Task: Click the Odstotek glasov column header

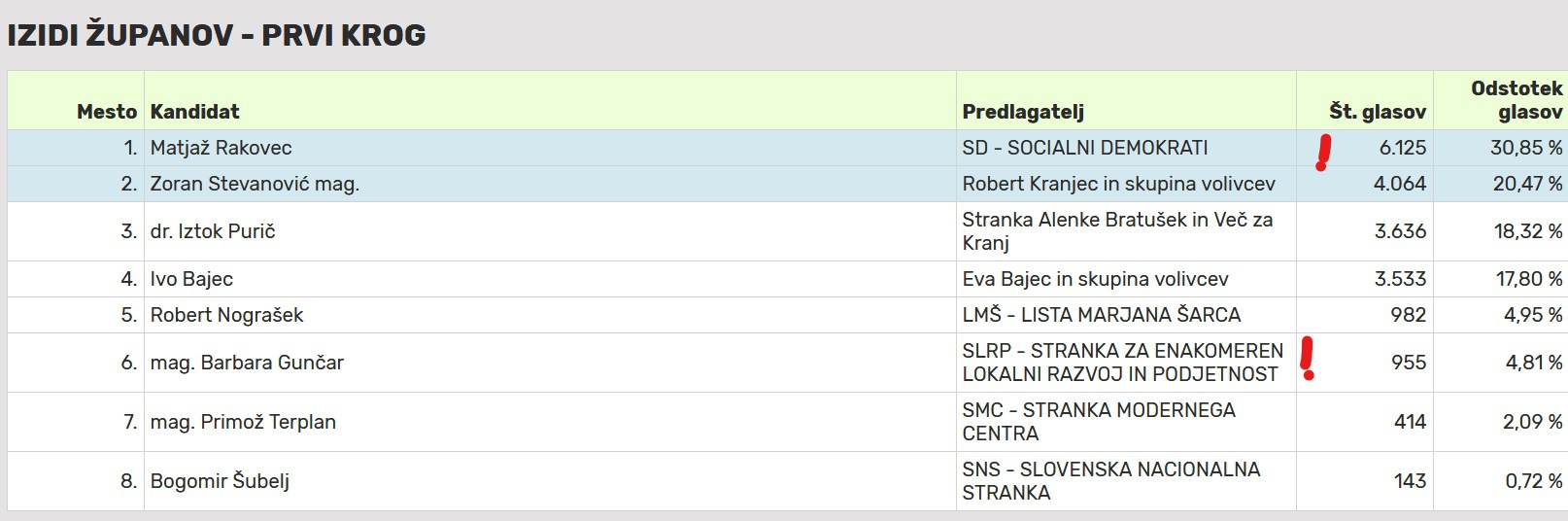Action: pos(1517,100)
